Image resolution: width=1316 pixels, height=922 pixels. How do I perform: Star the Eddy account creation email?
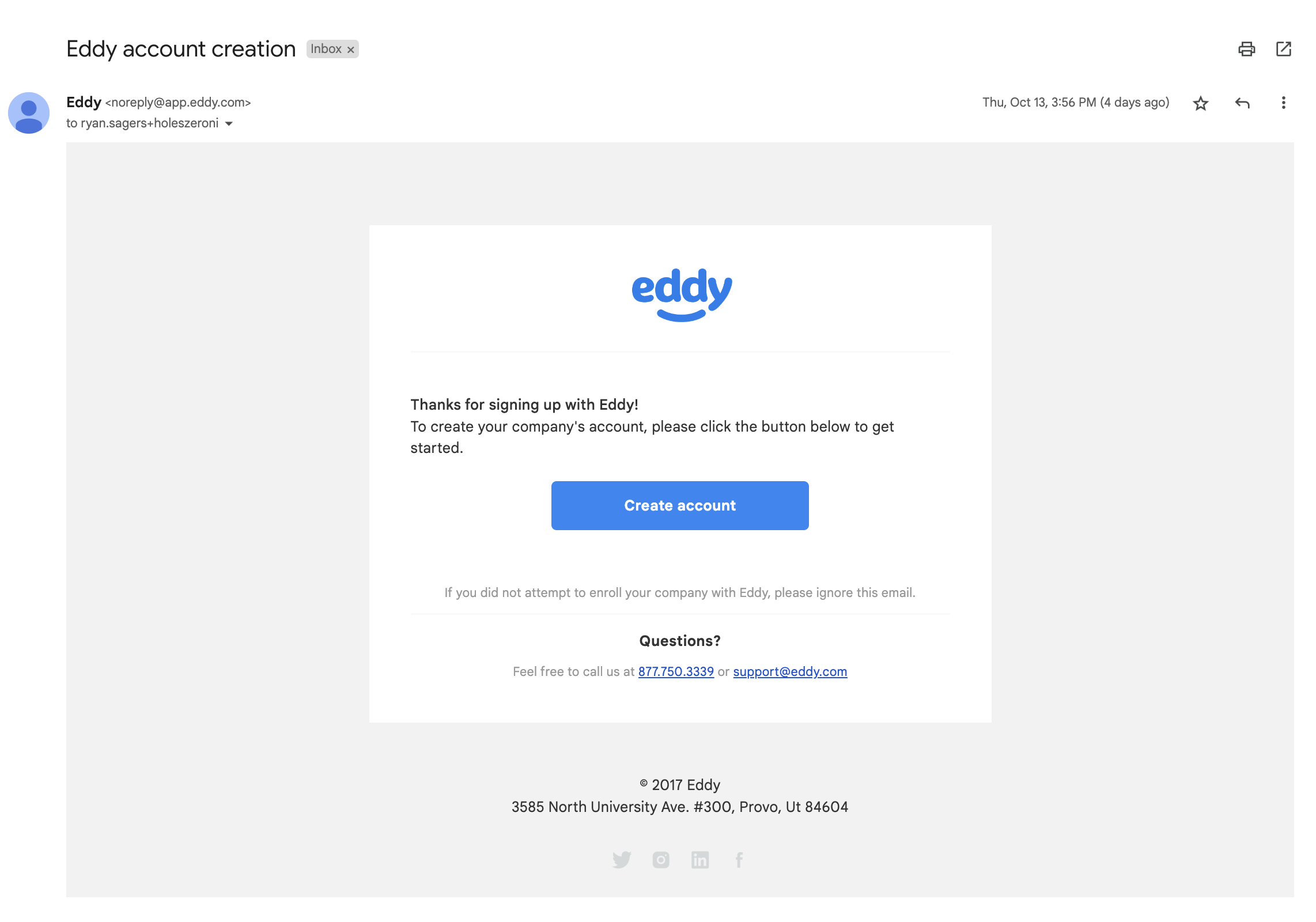pos(1201,103)
